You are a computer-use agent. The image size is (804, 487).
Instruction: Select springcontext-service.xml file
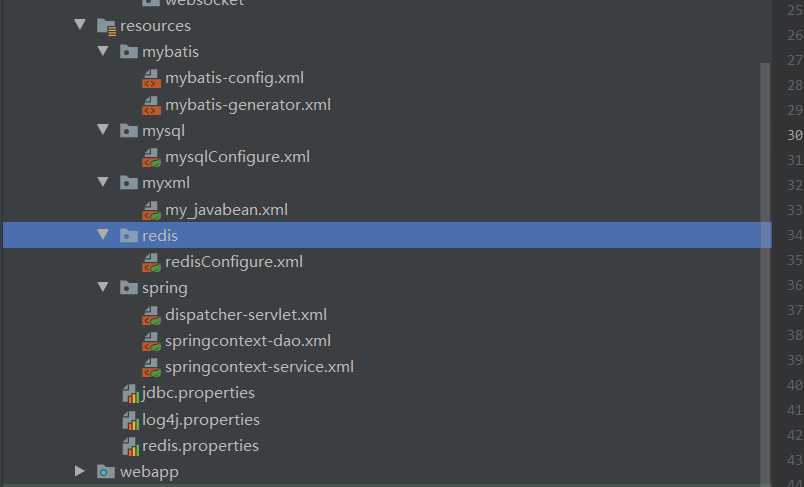259,367
